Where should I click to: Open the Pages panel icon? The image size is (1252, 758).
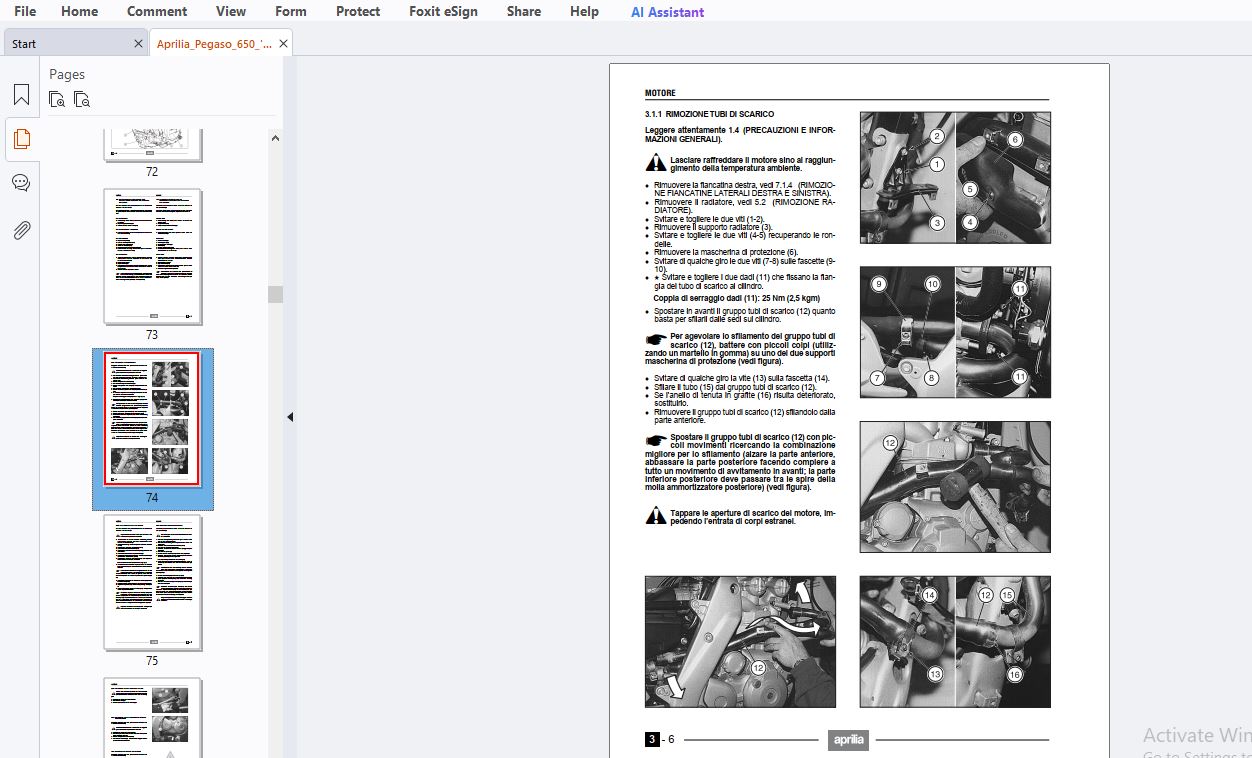[21, 139]
